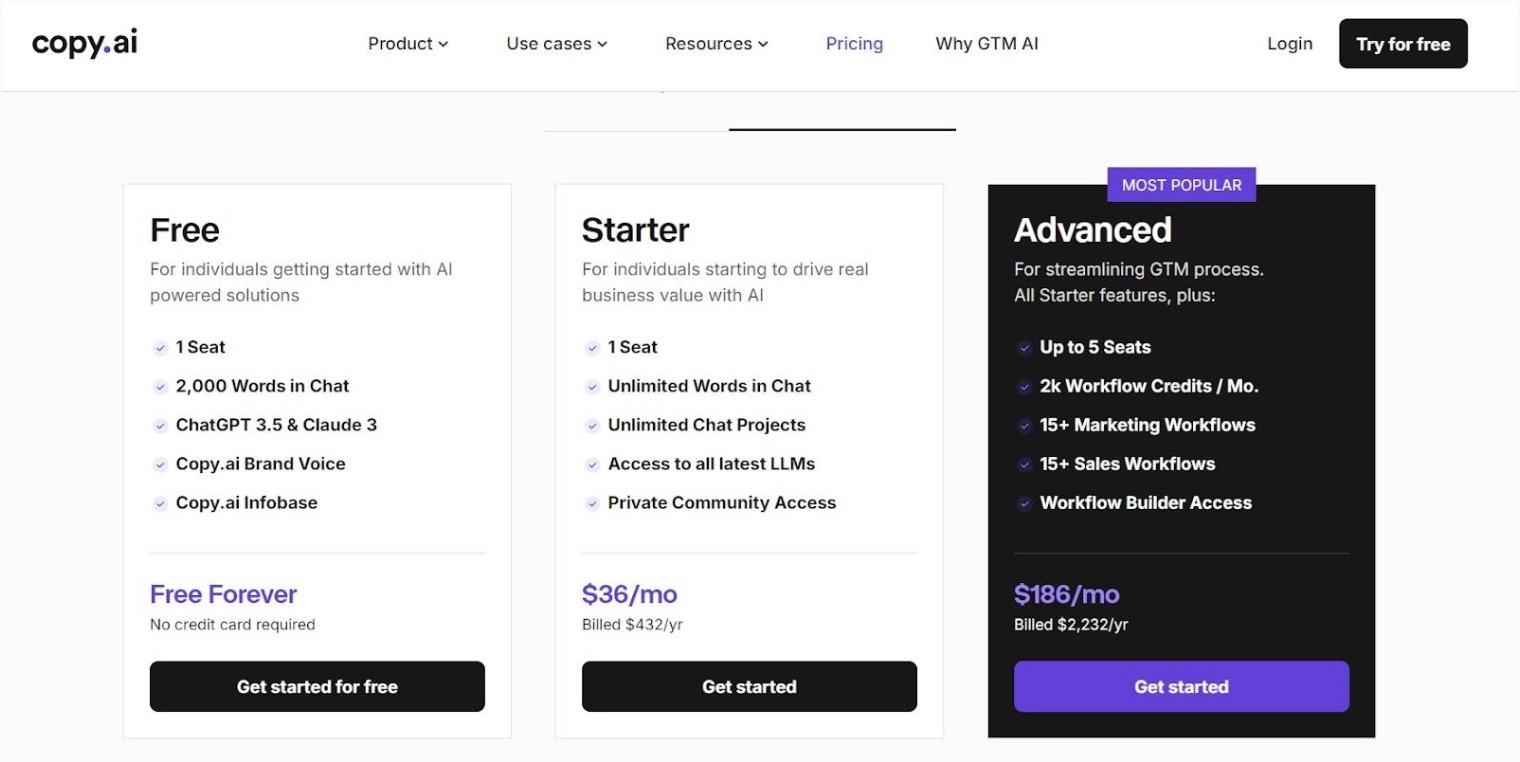Click check icon beside Workflow Builder Access
The width and height of the screenshot is (1520, 762).
(1024, 504)
